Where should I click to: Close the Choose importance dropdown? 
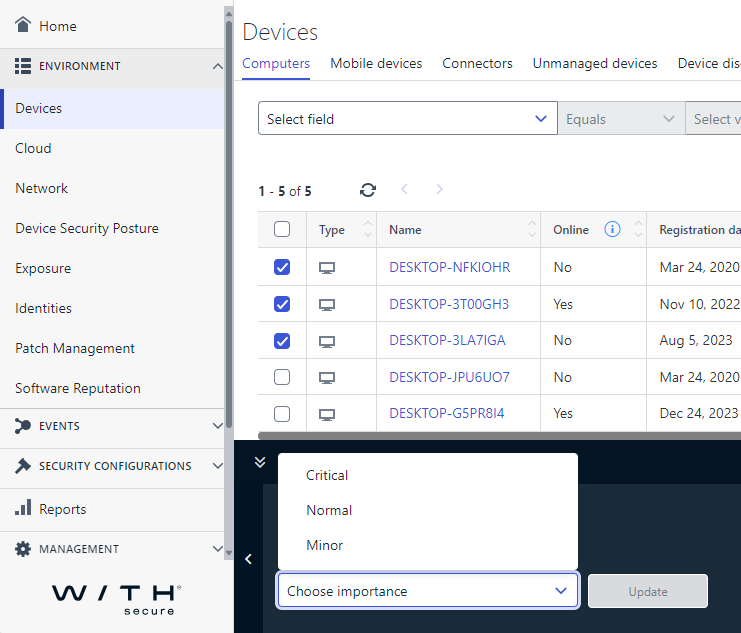(428, 590)
